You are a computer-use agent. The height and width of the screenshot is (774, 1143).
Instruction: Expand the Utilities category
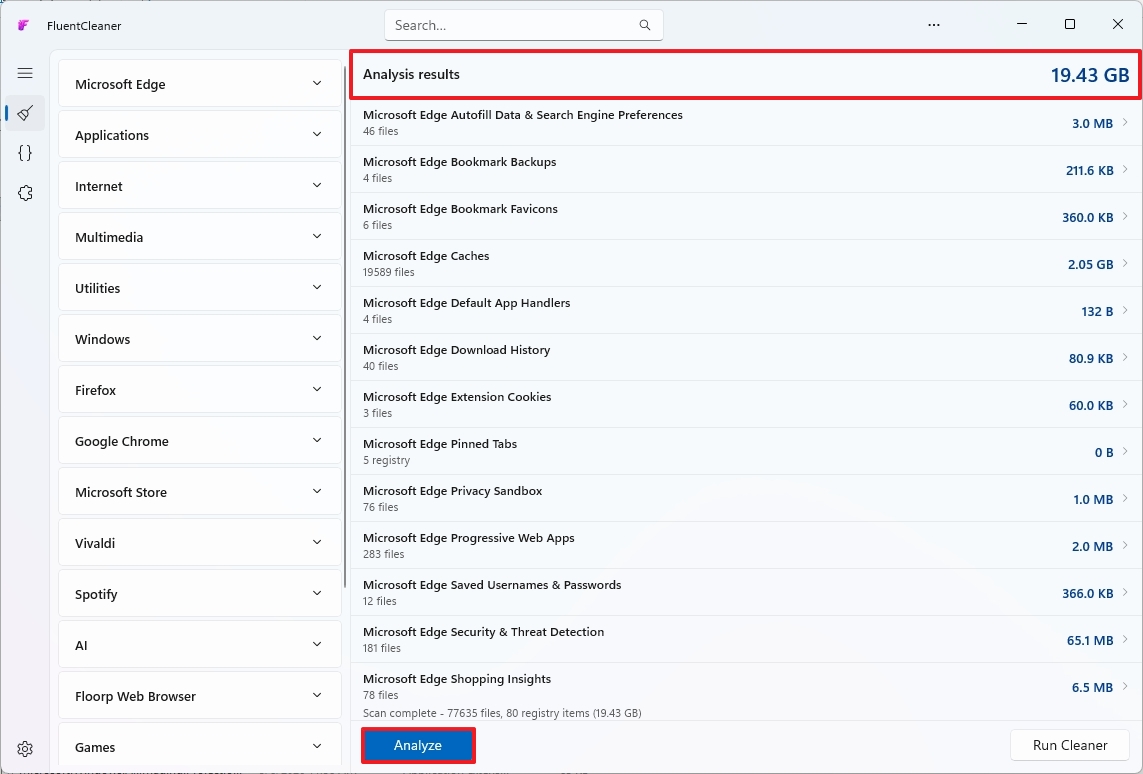200,288
